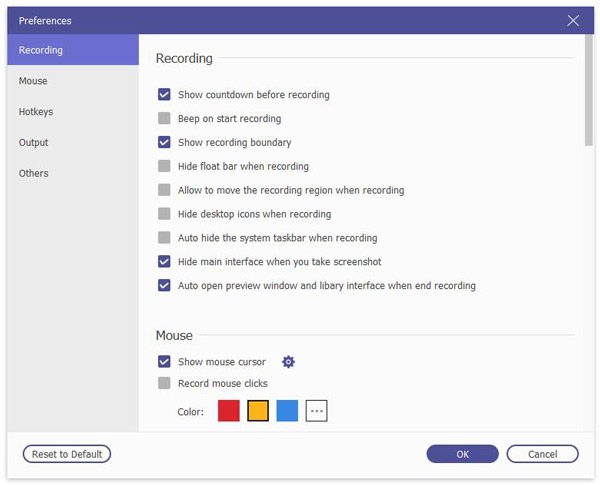Viewport: 600px width, 485px height.
Task: Turn on Auto hide the system taskbar
Action: [164, 238]
